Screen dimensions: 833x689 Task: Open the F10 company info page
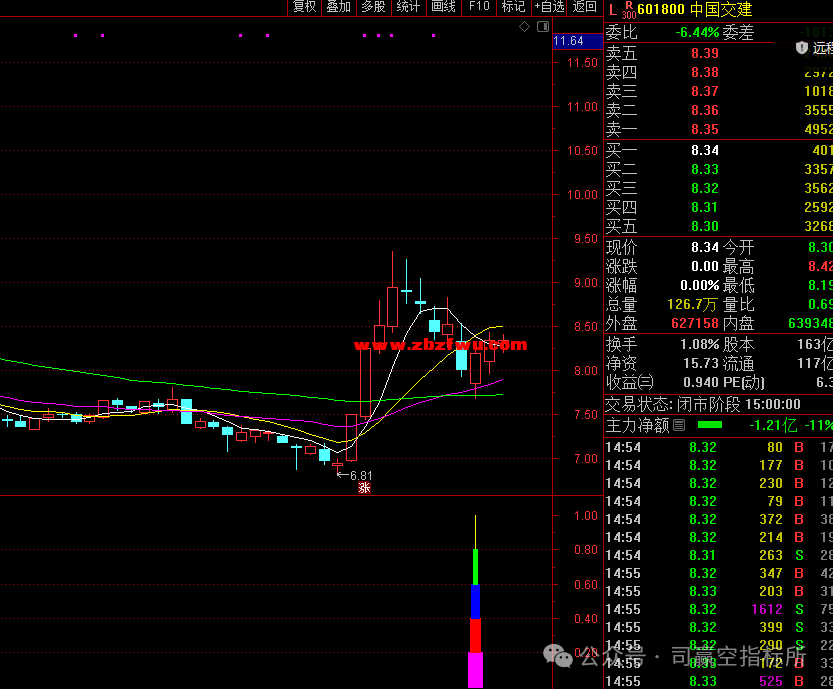[479, 7]
